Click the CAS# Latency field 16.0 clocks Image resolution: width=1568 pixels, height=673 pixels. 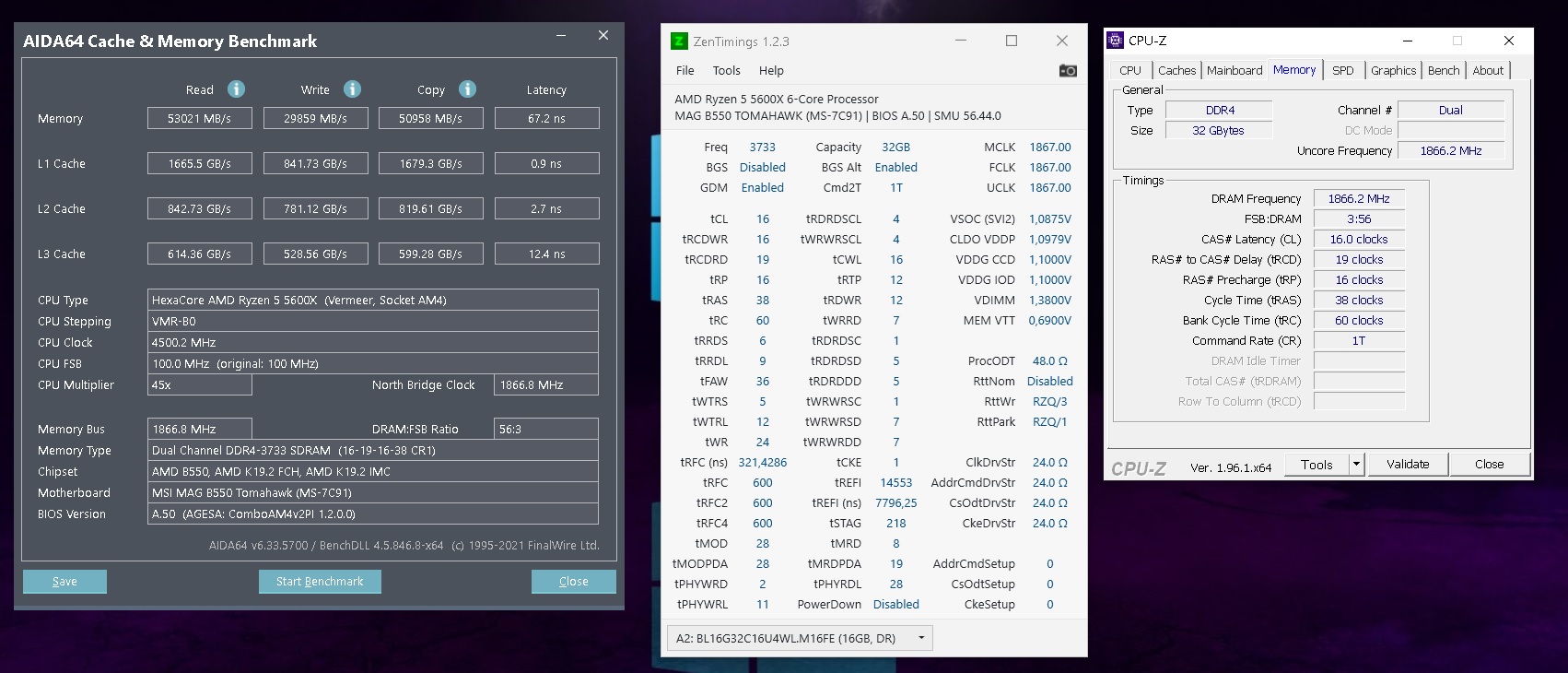pyautogui.click(x=1359, y=239)
